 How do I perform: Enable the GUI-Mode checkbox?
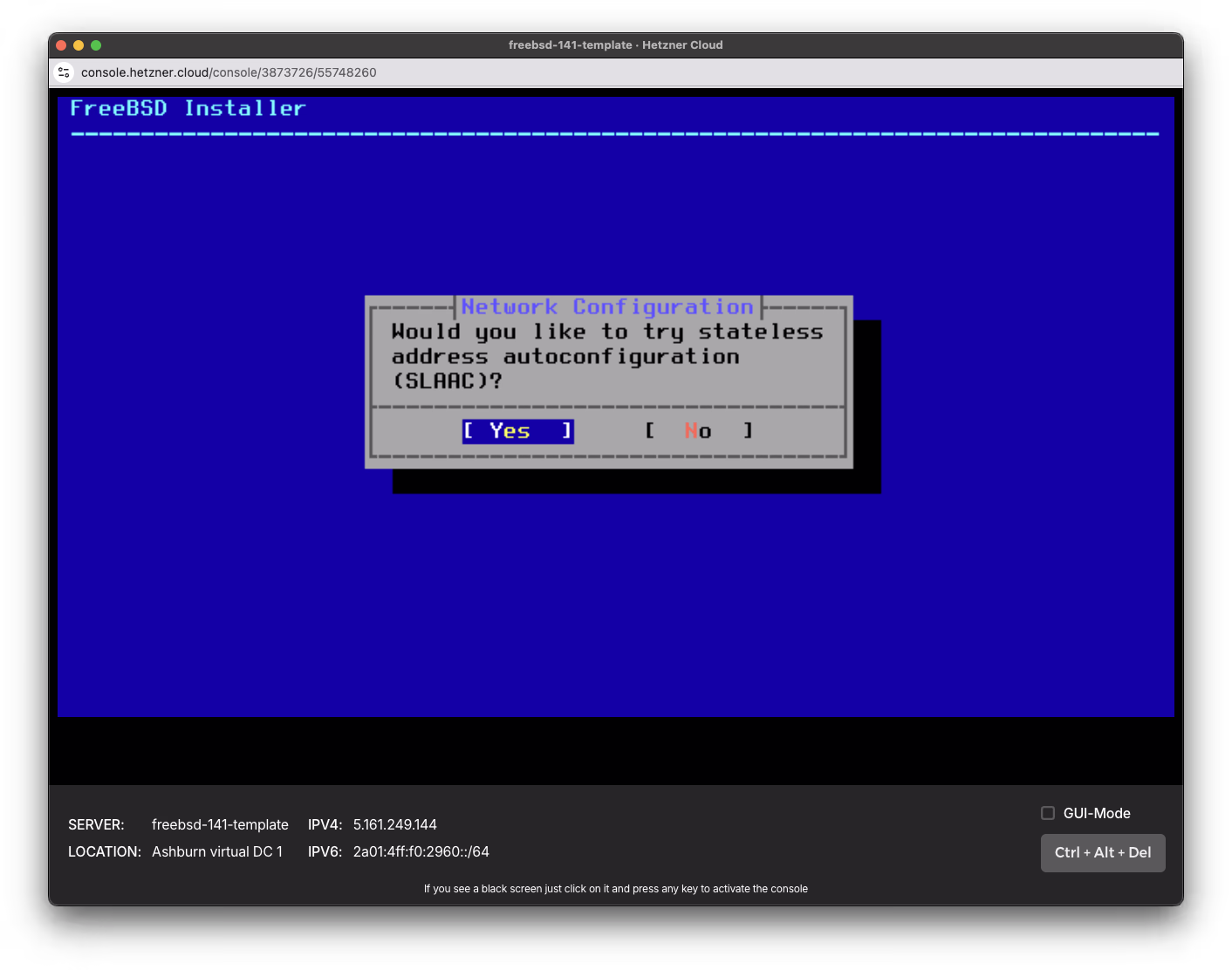(x=1047, y=812)
